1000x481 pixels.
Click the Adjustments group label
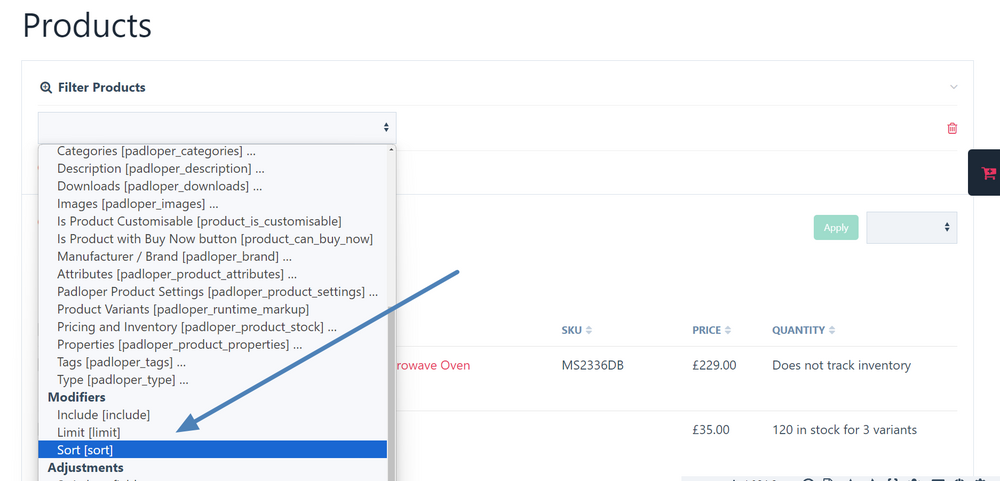(85, 468)
